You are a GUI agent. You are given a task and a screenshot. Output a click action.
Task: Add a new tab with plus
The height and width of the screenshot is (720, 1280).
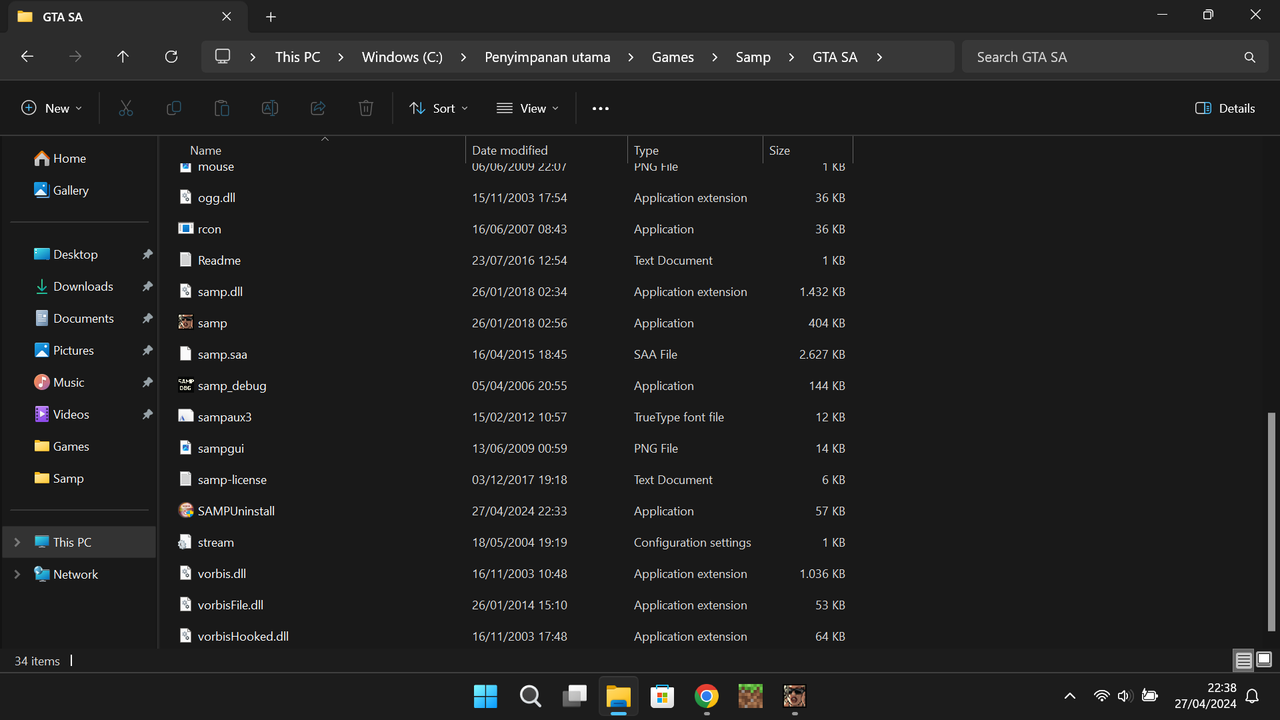270,17
